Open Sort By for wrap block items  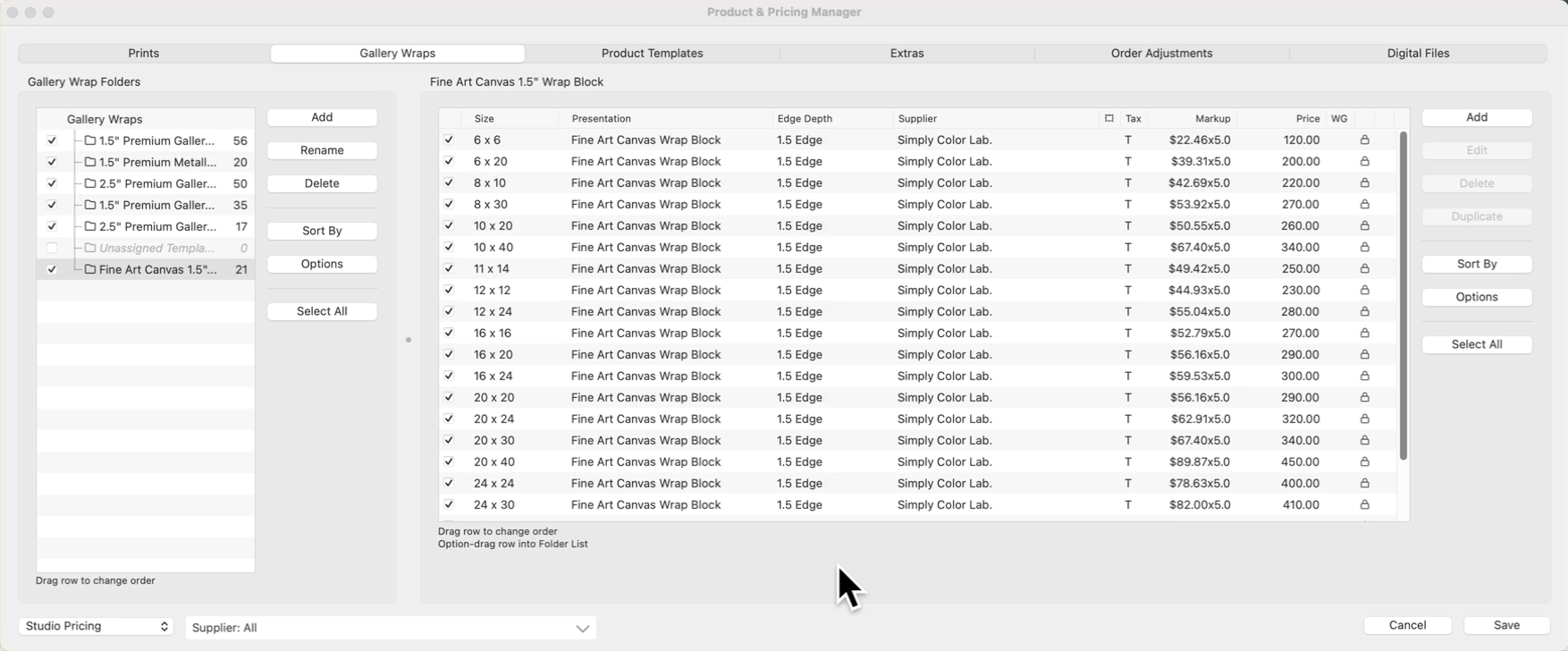pos(1476,264)
